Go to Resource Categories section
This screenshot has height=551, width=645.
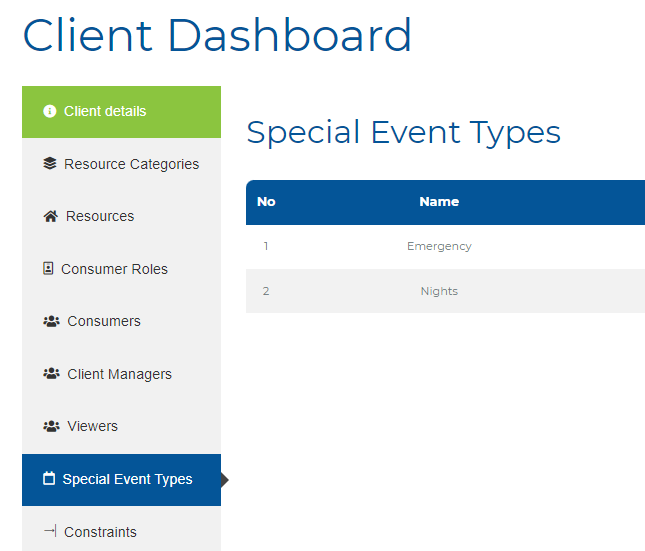(x=121, y=164)
